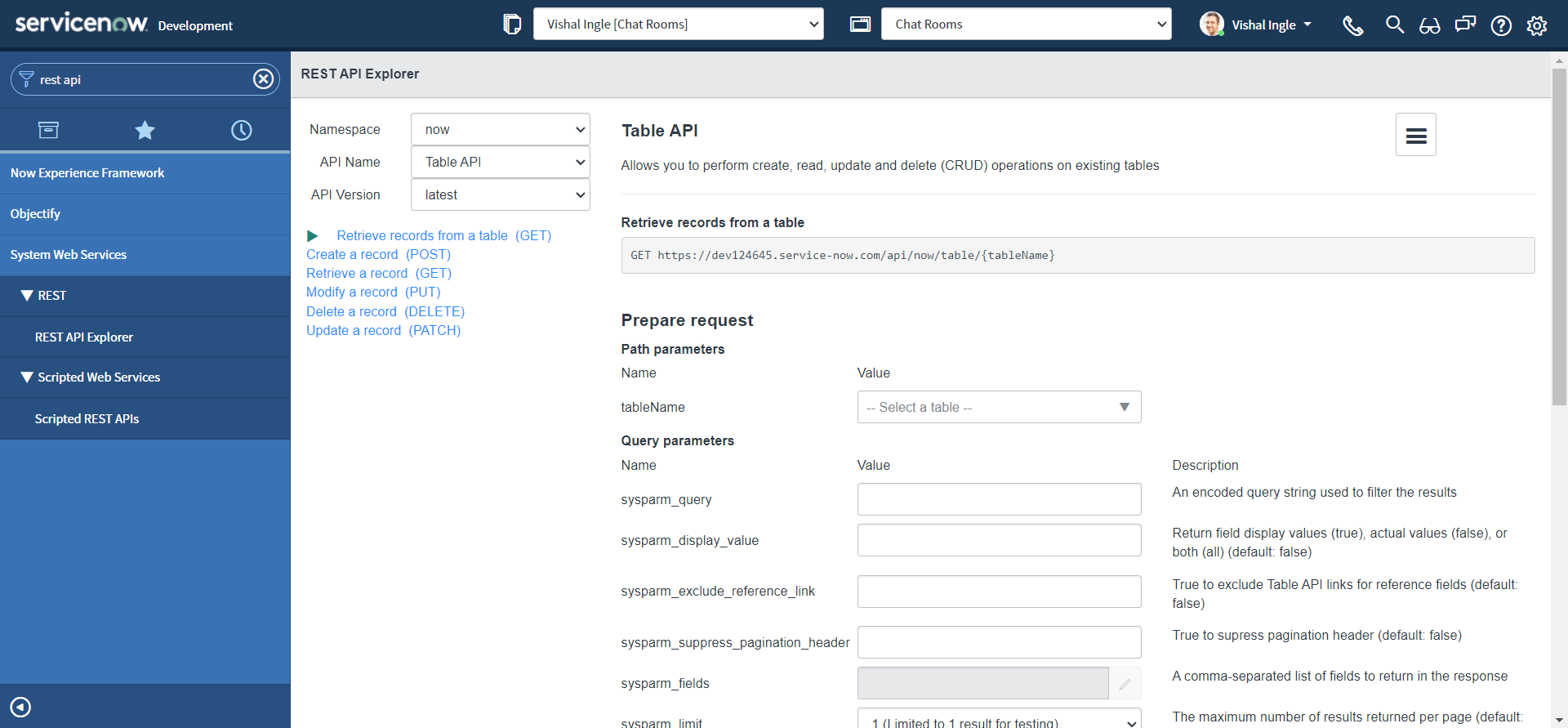Click the navigation filter search box

tap(145, 79)
